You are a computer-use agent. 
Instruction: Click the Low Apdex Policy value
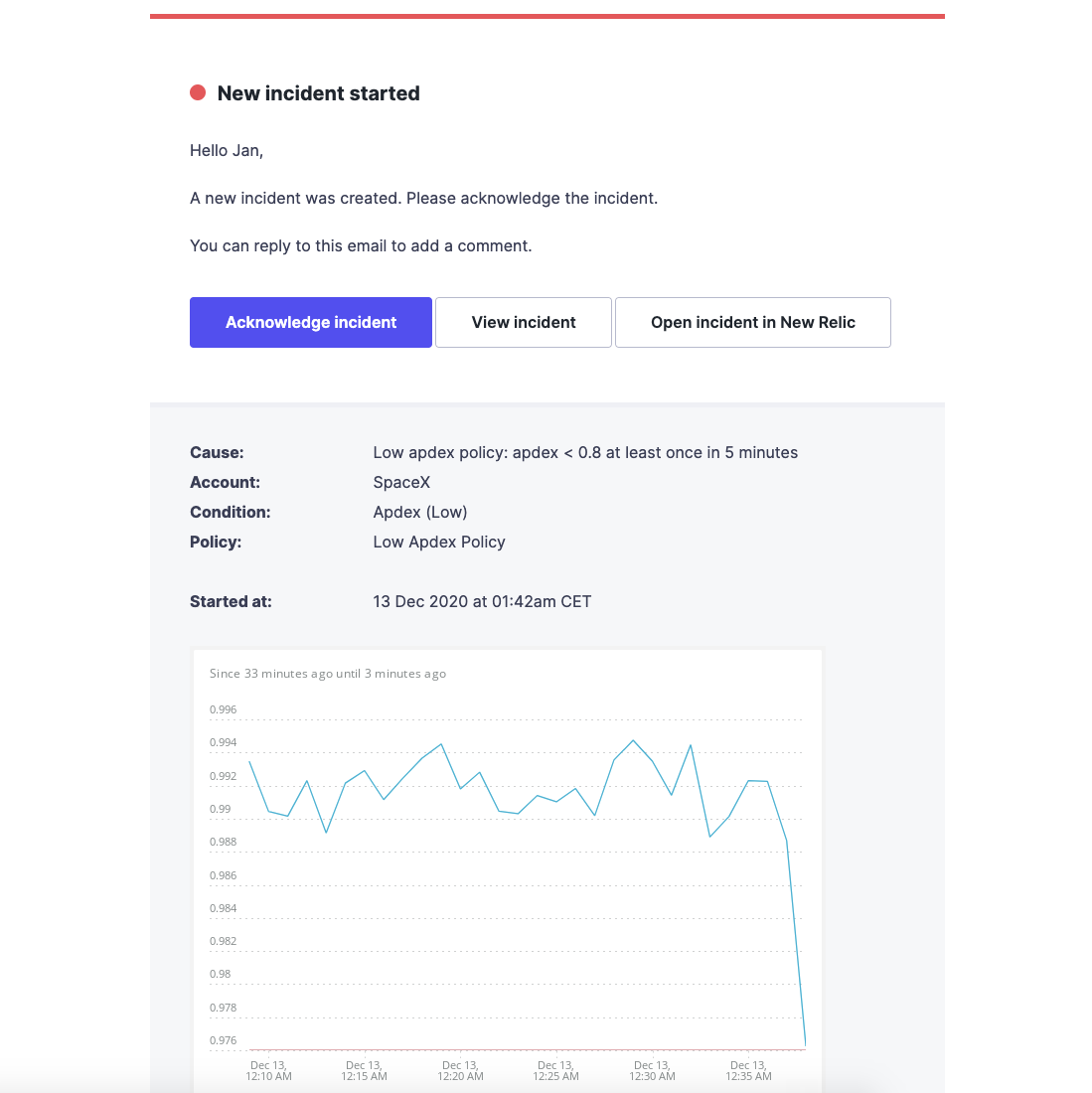tap(438, 543)
